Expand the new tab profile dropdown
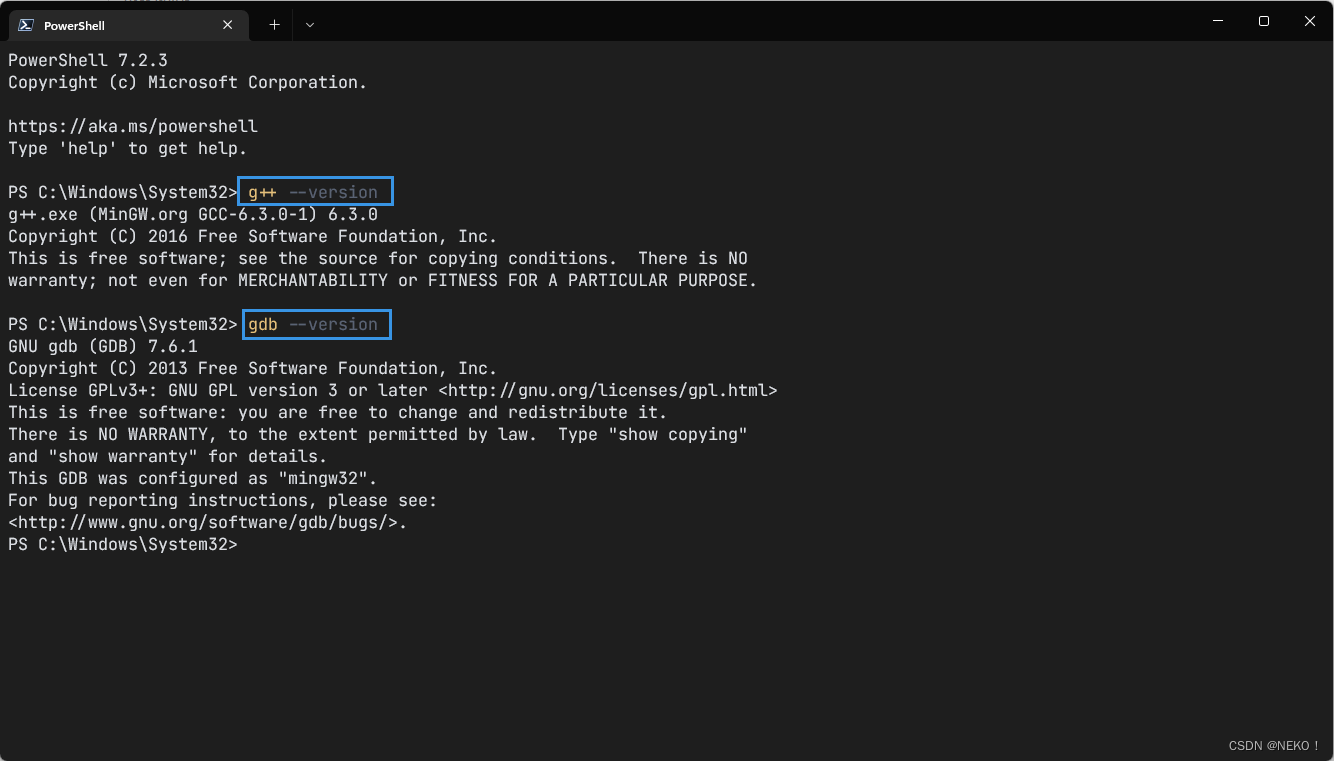 pyautogui.click(x=310, y=25)
